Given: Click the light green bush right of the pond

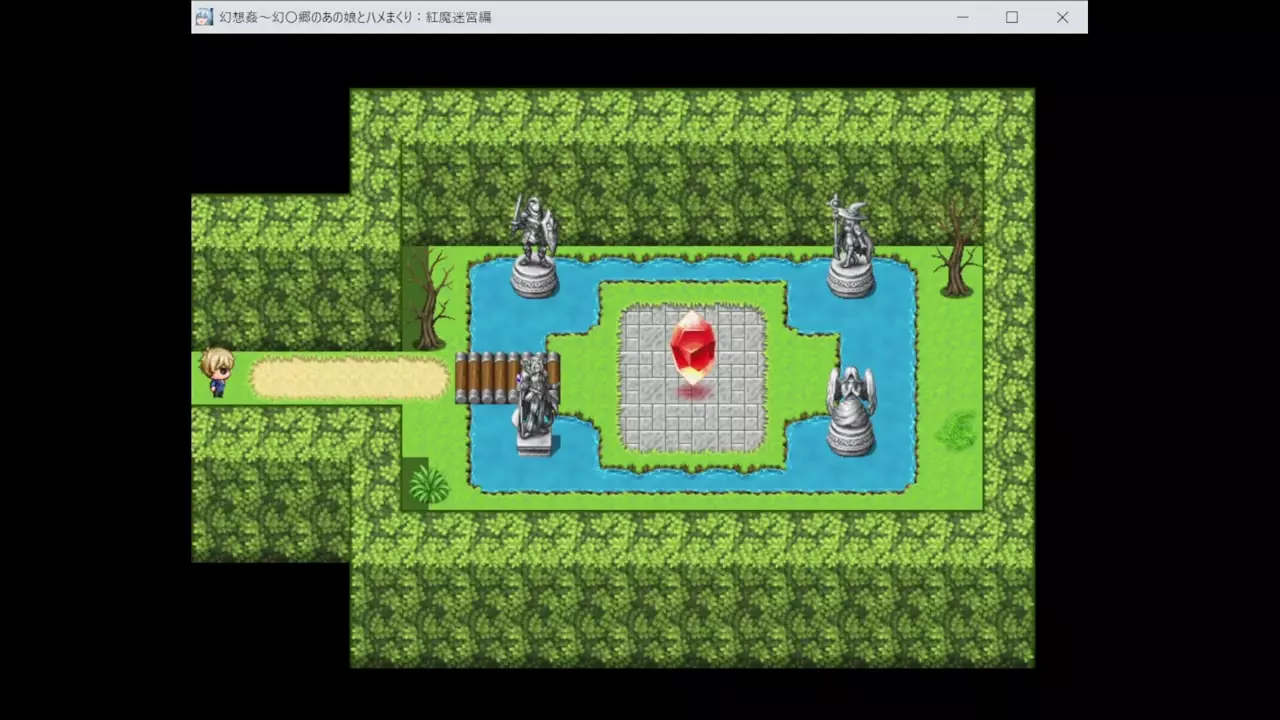Looking at the screenshot, I should [x=956, y=430].
